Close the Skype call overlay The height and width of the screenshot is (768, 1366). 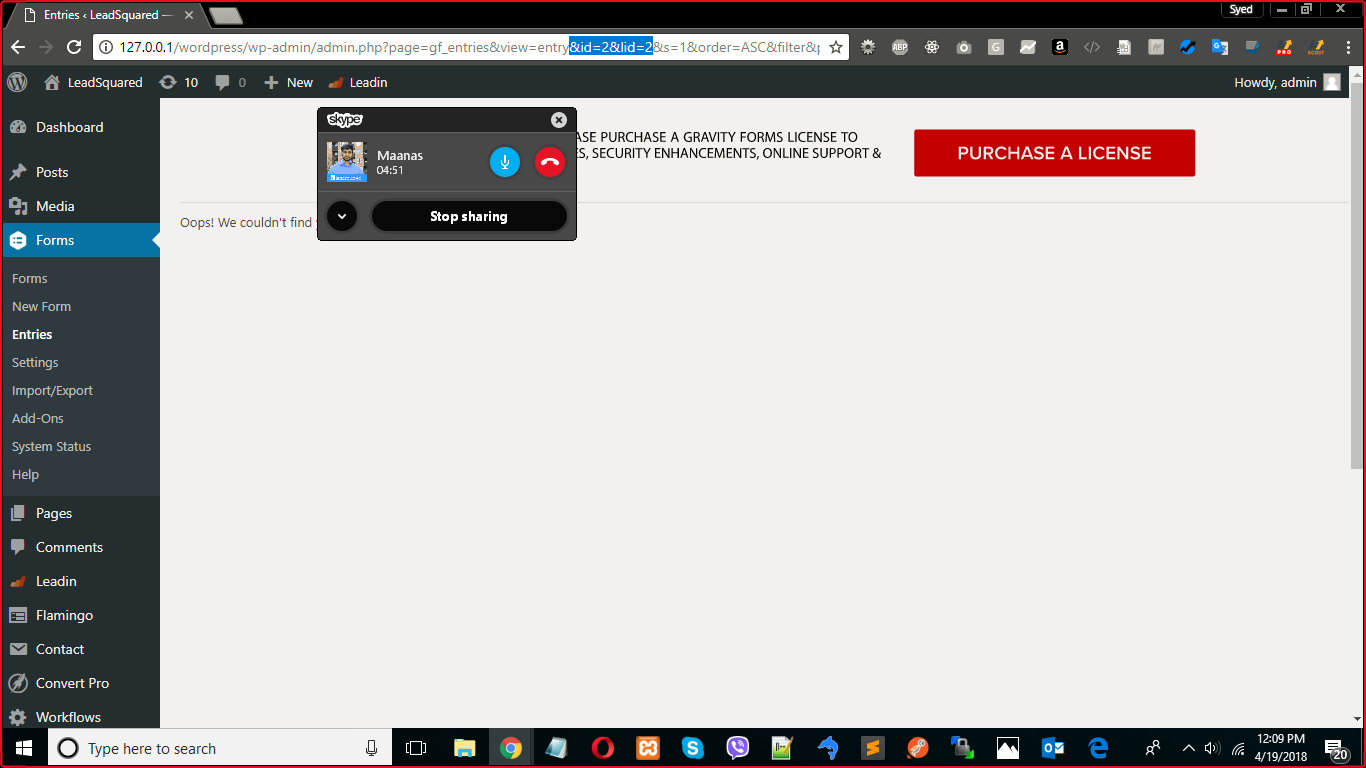[559, 120]
